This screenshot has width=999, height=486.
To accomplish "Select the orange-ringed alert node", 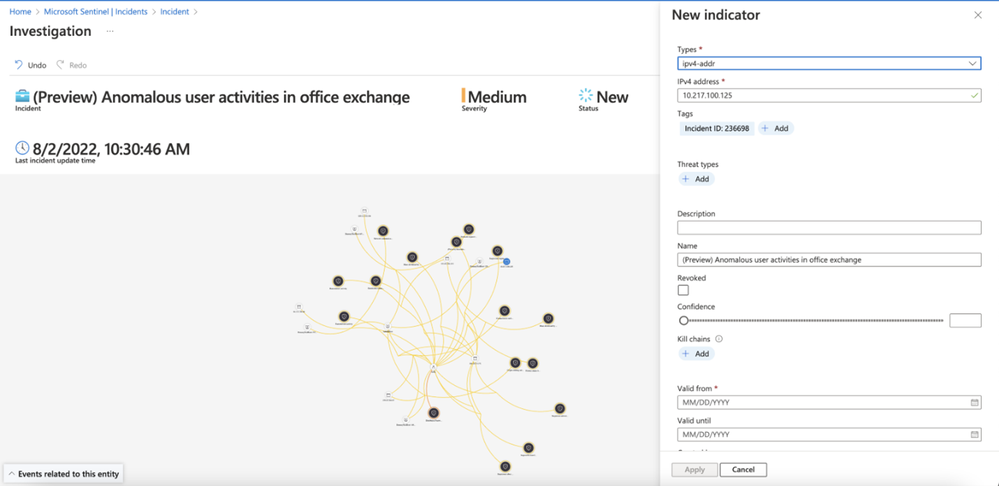I will coord(433,413).
